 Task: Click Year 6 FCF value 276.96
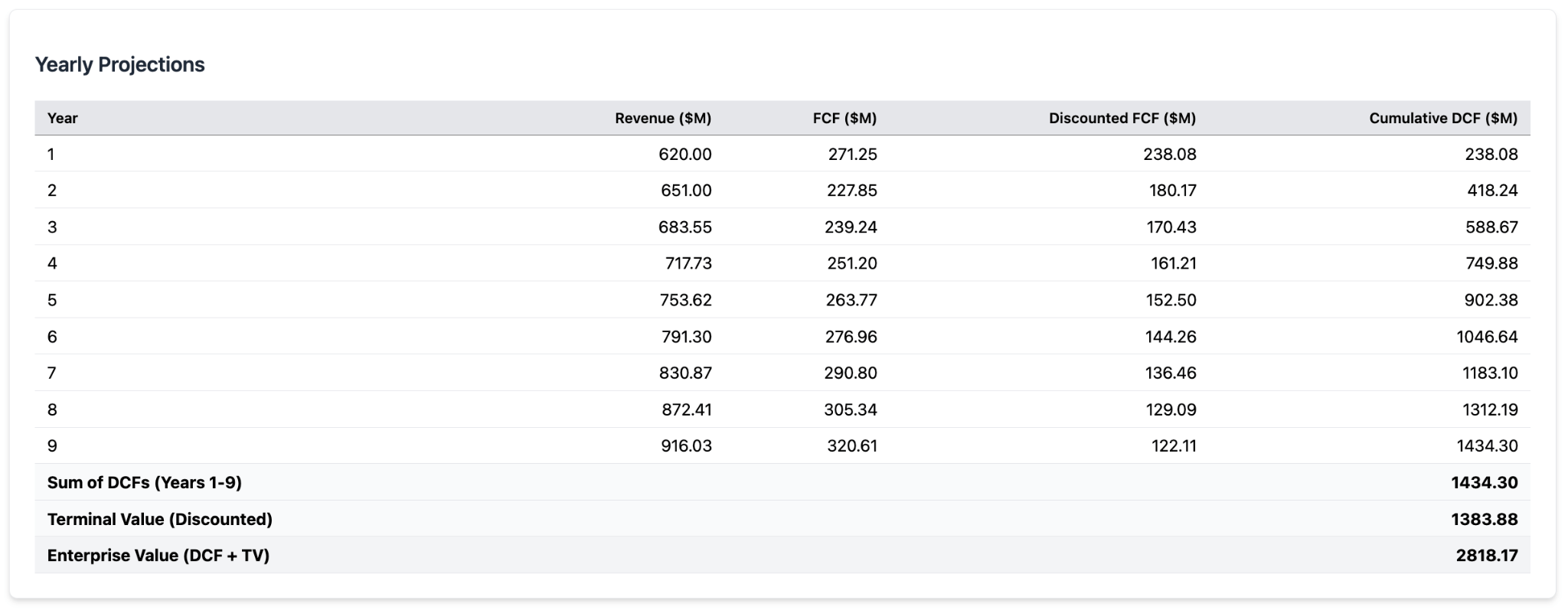coord(851,337)
